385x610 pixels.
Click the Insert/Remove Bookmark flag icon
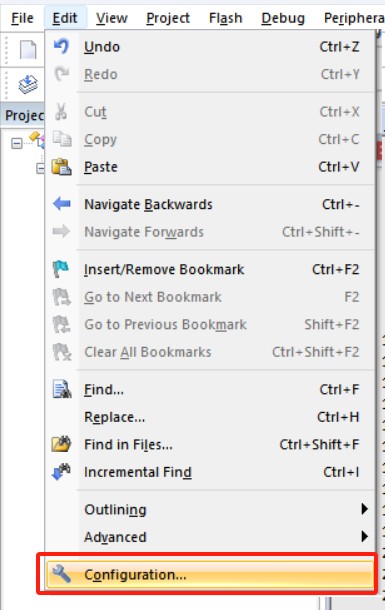tap(61, 269)
